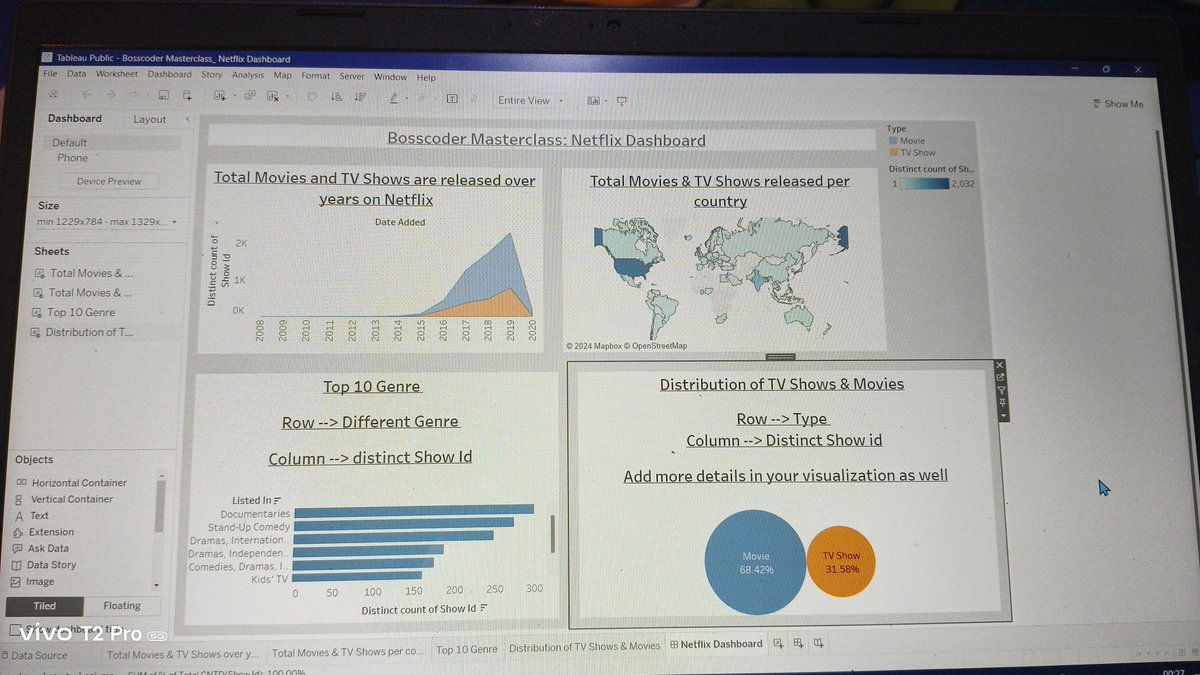Image resolution: width=1200 pixels, height=675 pixels.
Task: Click the Show Mark Labels T icon
Action: [452, 99]
